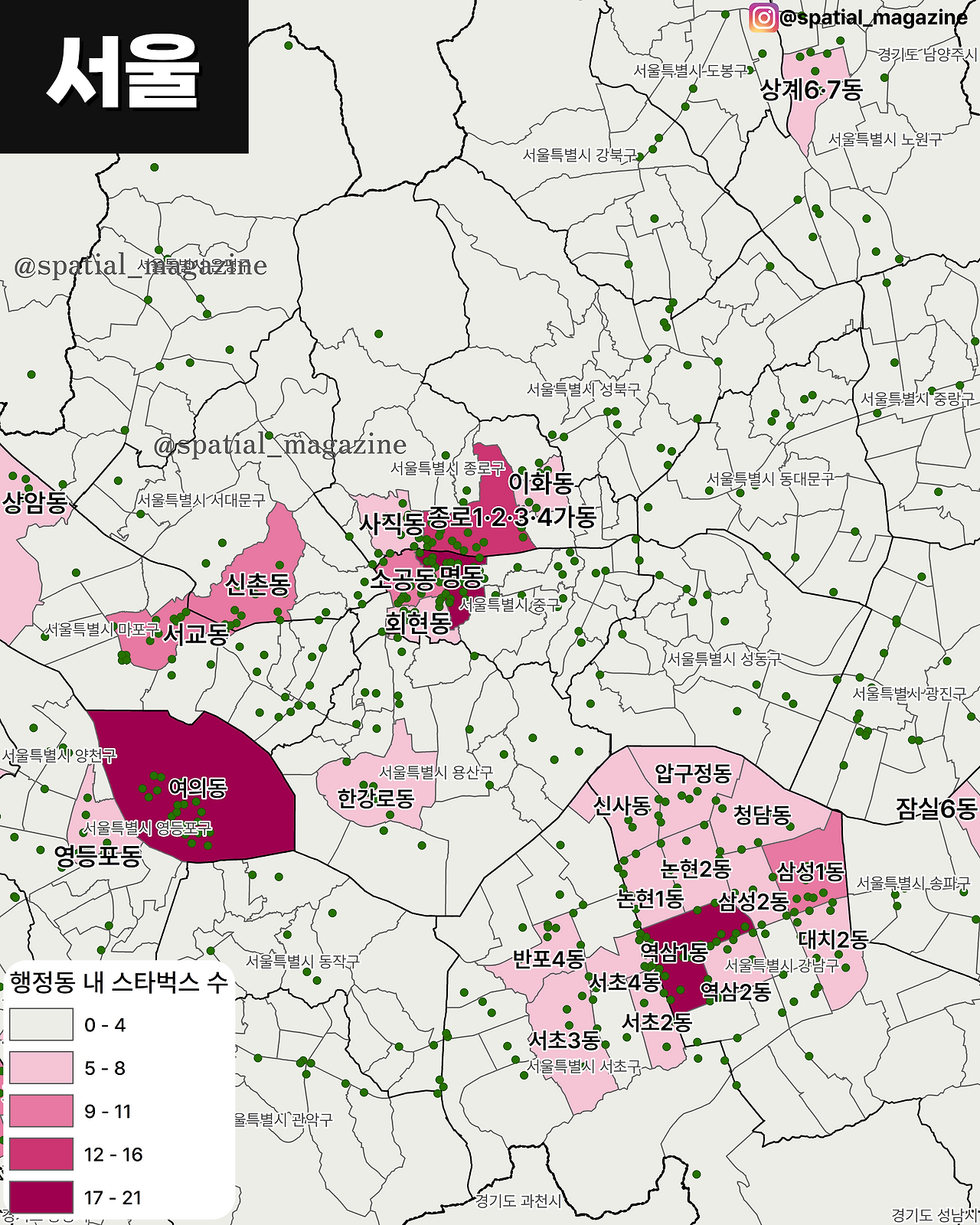Pick the 5 - 8 legend color swatch

tap(41, 1067)
